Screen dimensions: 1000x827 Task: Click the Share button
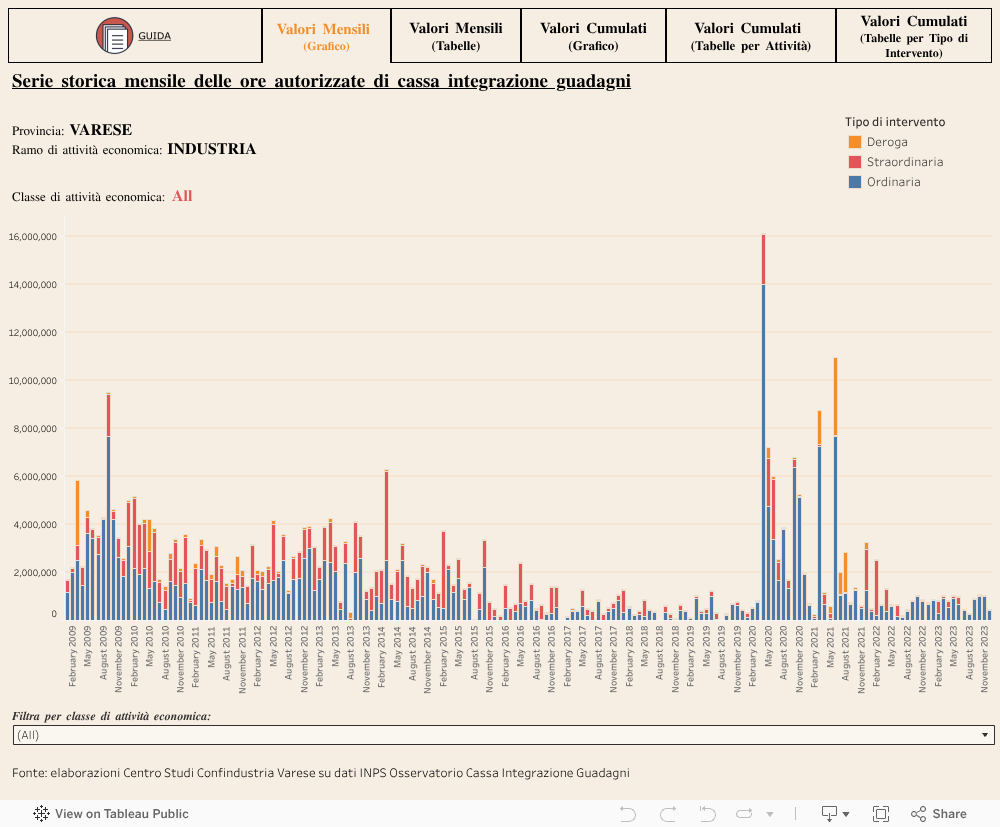(x=938, y=813)
